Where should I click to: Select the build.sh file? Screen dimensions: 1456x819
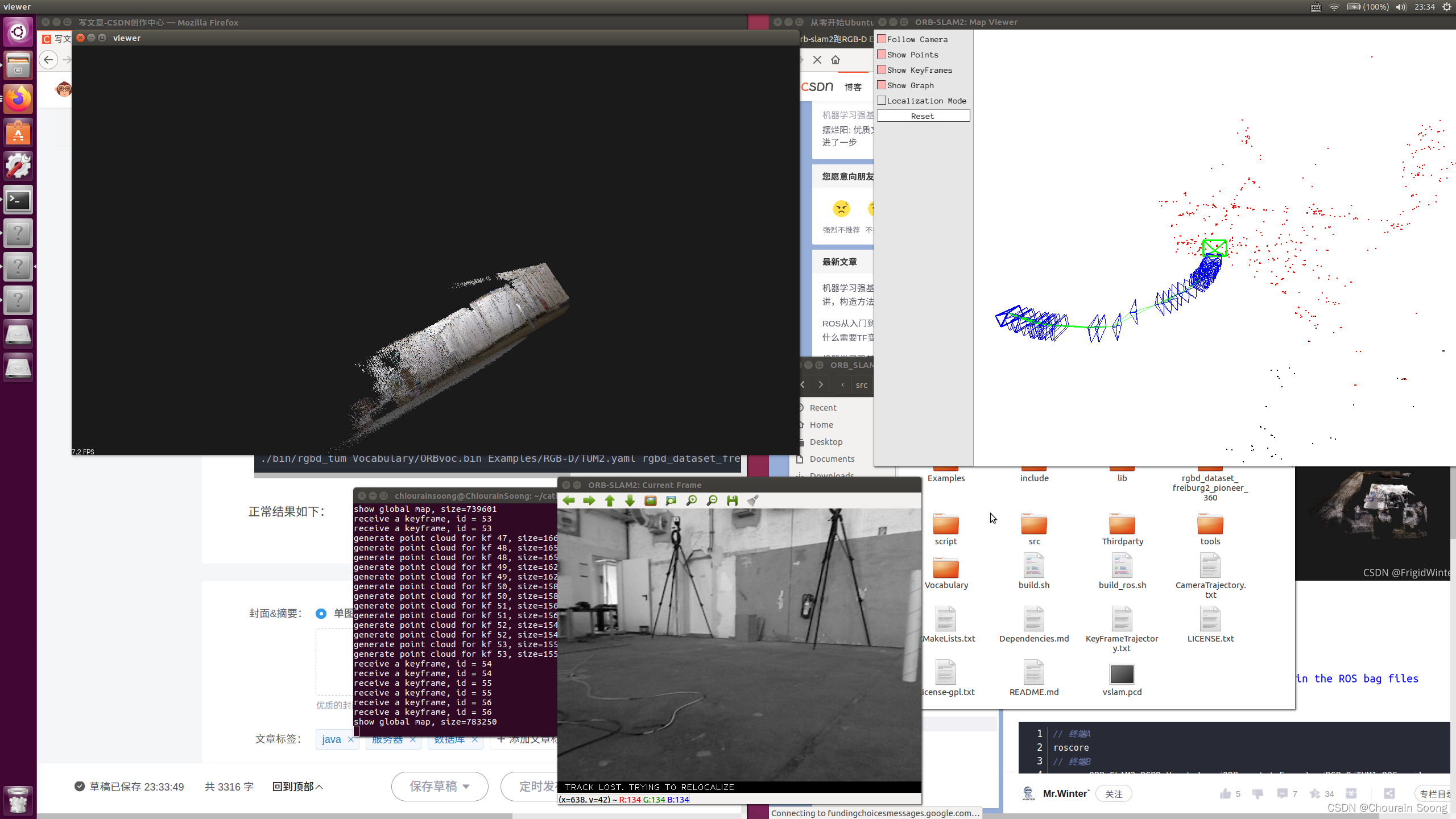tap(1034, 572)
